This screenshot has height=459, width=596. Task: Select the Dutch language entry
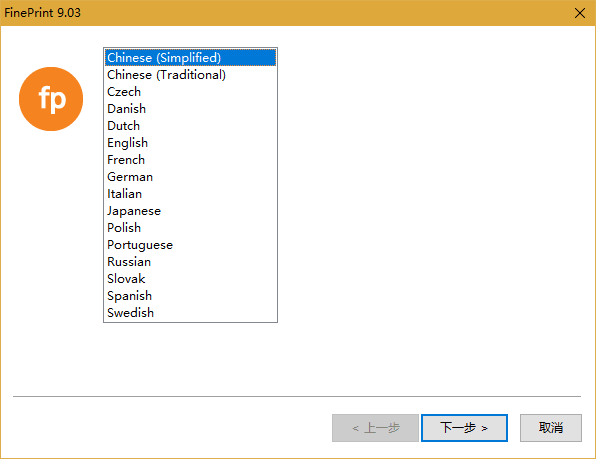190,126
